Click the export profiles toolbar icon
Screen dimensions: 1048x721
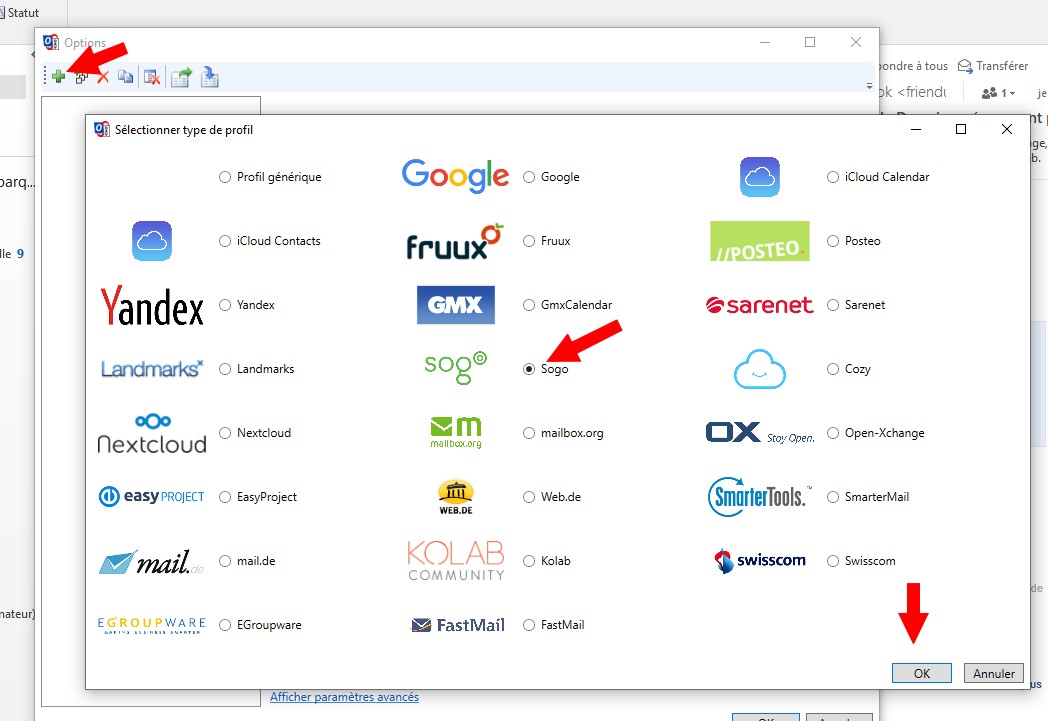pyautogui.click(x=181, y=77)
